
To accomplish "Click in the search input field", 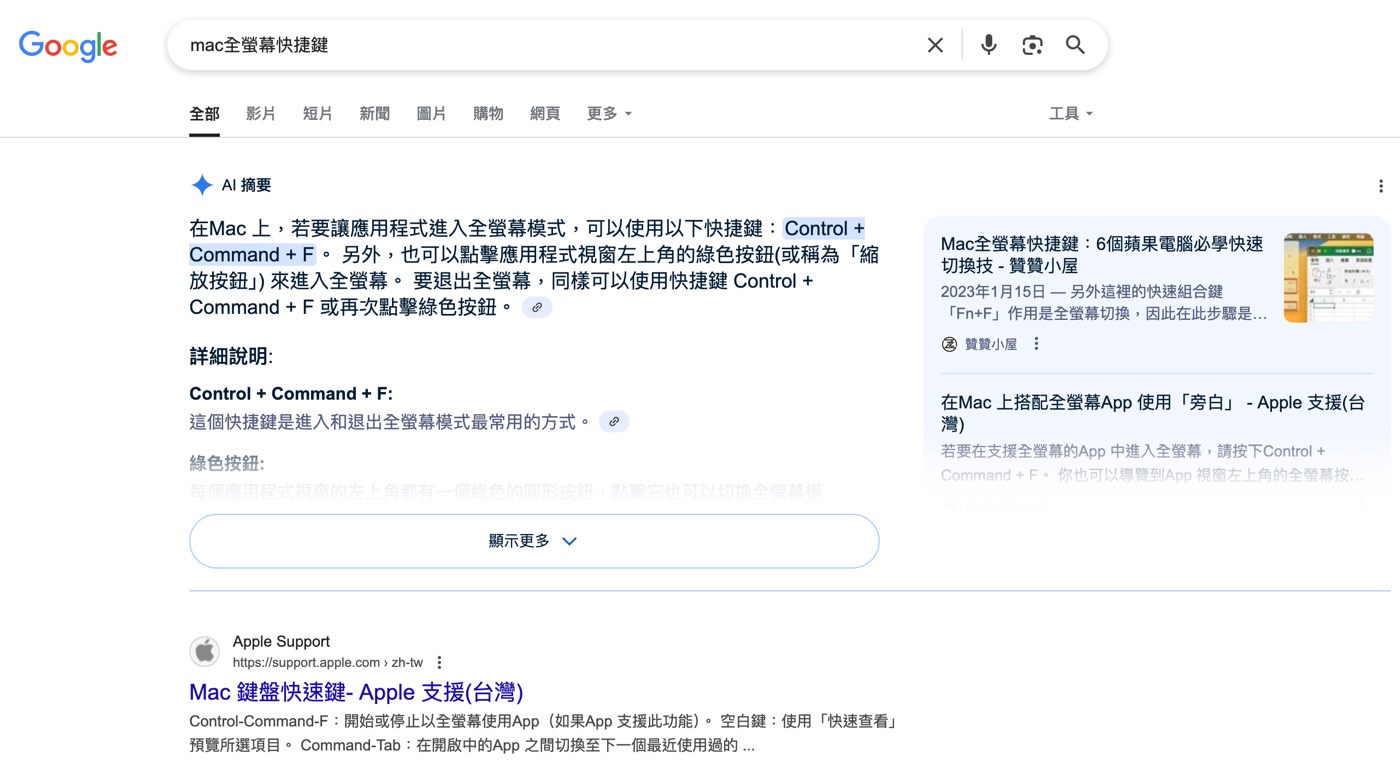I will [x=550, y=45].
